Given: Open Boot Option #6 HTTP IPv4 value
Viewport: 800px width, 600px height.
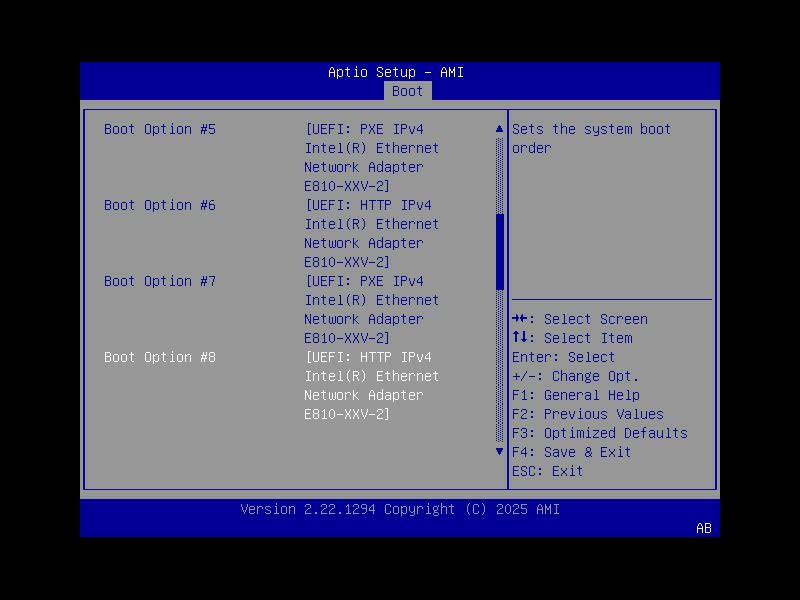Looking at the screenshot, I should (371, 234).
